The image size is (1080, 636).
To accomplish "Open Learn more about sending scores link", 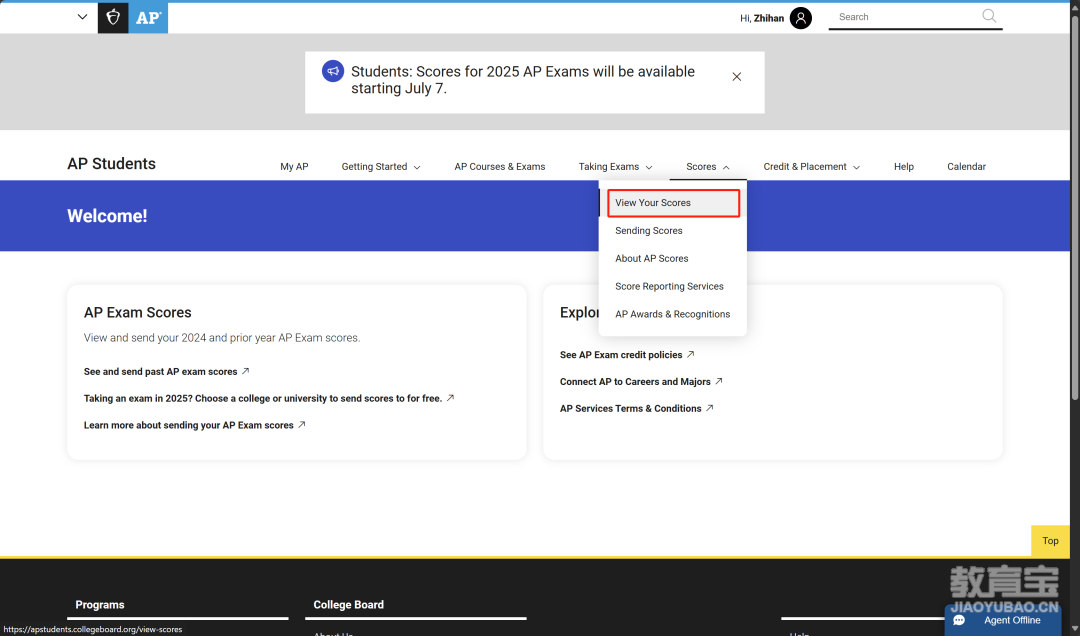I will pos(194,425).
